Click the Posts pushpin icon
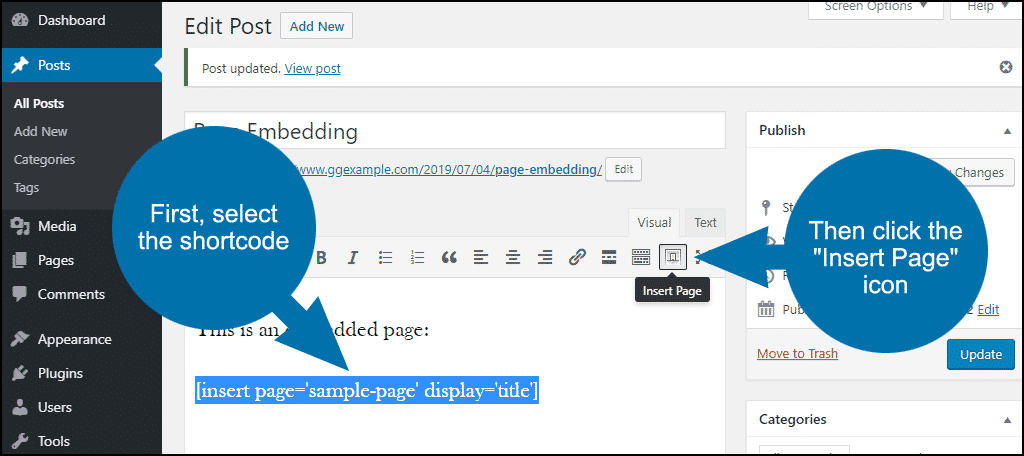Viewport: 1024px width, 456px height. pos(20,65)
